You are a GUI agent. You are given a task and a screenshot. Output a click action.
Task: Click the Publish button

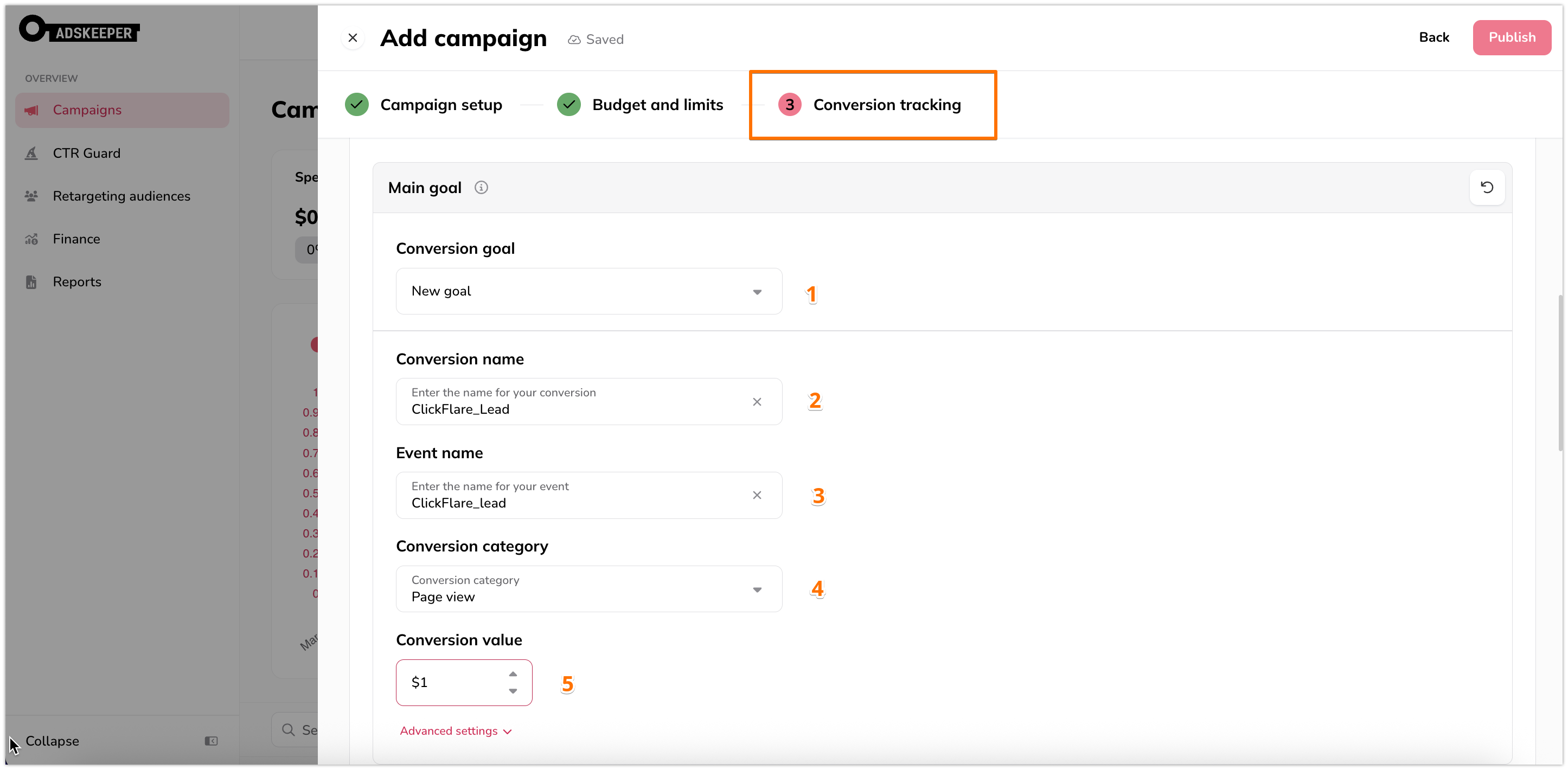coord(1512,38)
